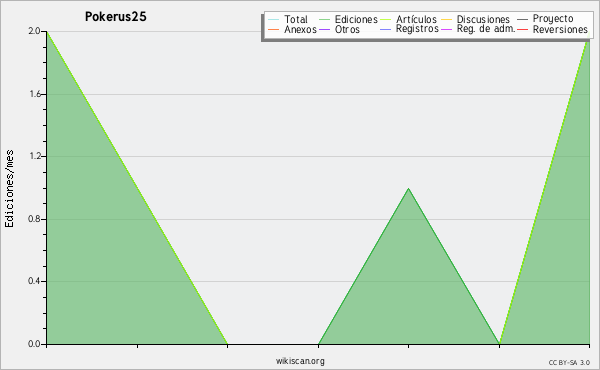Click the 1.2 y-axis value

tap(35, 156)
